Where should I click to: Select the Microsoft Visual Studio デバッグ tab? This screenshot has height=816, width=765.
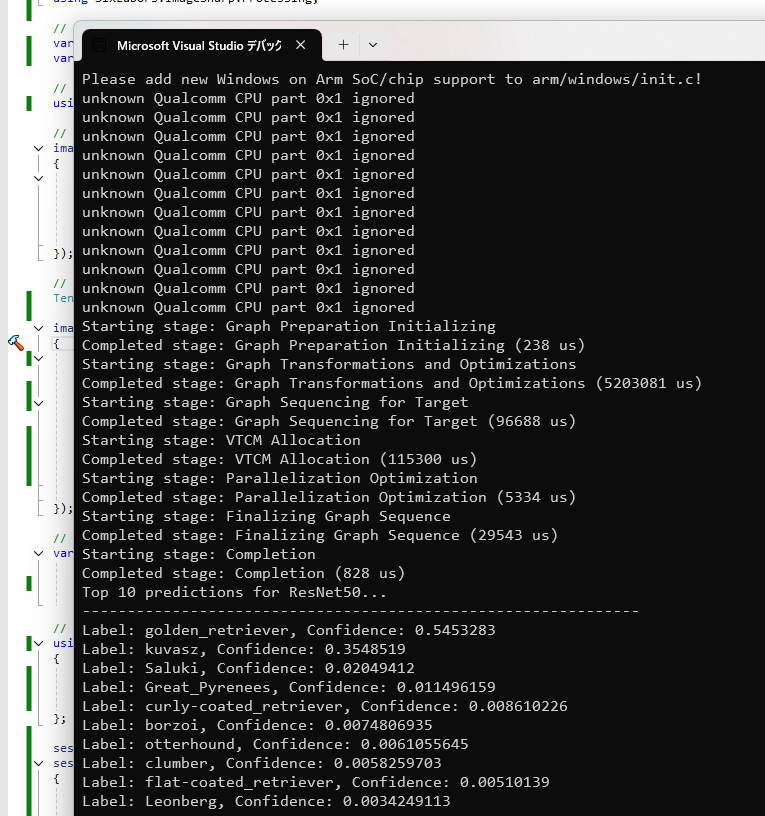[x=202, y=45]
